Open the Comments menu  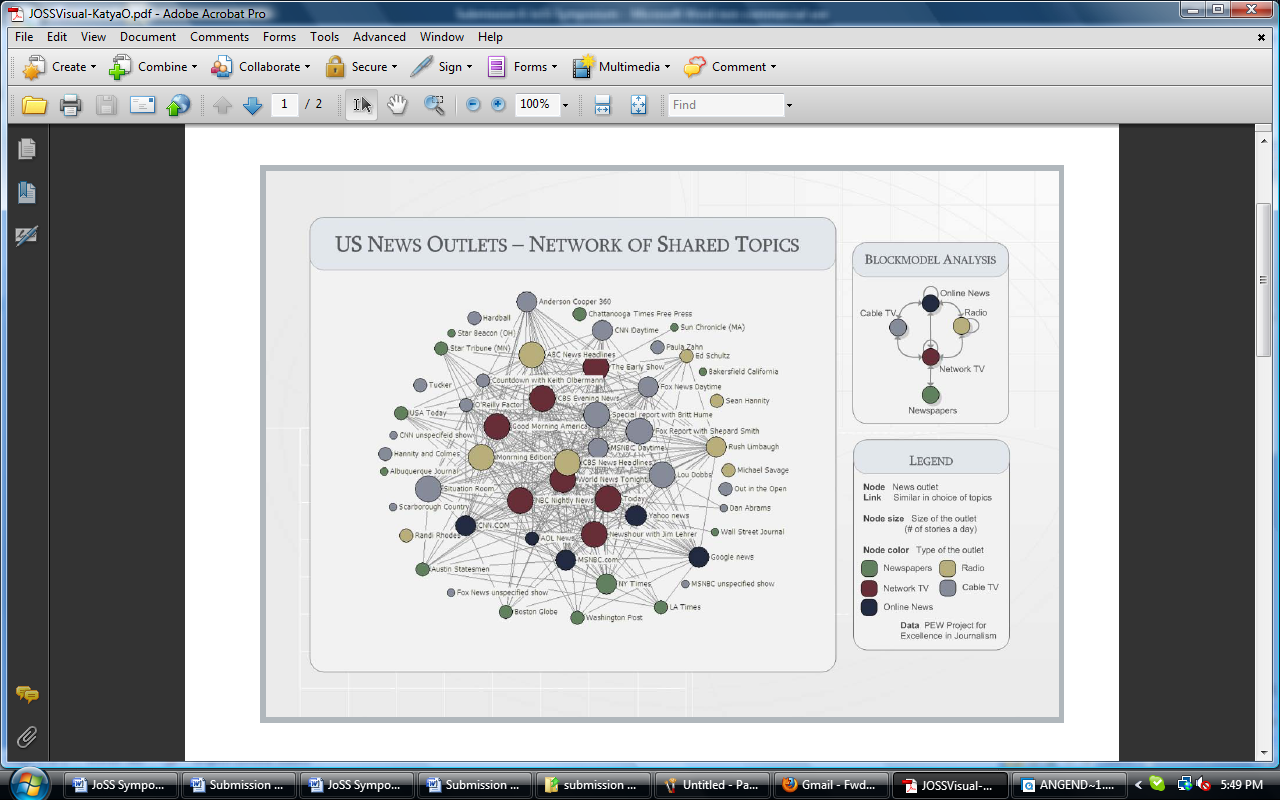point(219,37)
